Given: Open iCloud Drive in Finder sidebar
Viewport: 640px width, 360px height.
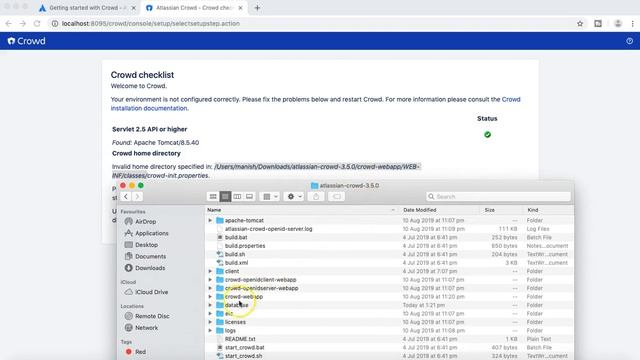Looking at the screenshot, I should click(146, 292).
